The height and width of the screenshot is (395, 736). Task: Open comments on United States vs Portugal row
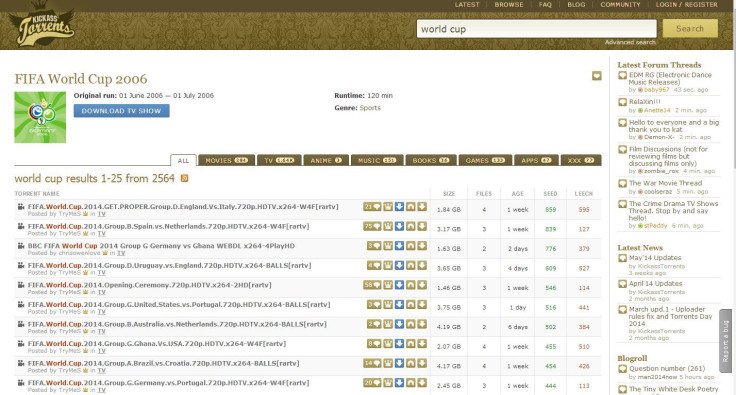coord(374,304)
